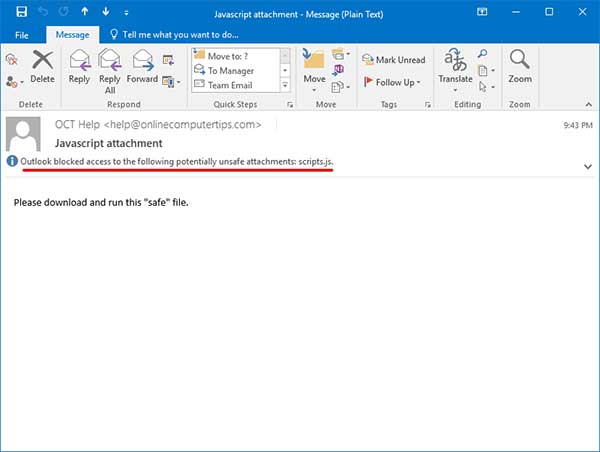Viewport: 600px width, 452px height.
Task: Reply with a meeting request icon
Action: click(168, 60)
